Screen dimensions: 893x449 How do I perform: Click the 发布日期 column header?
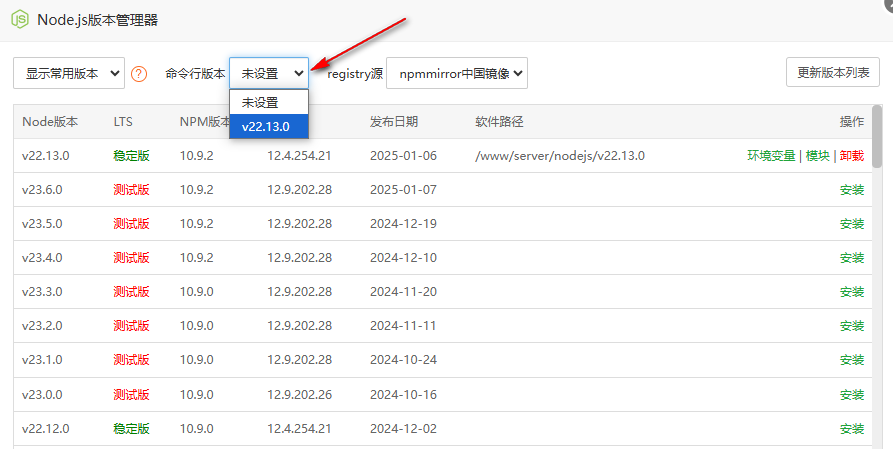[394, 121]
